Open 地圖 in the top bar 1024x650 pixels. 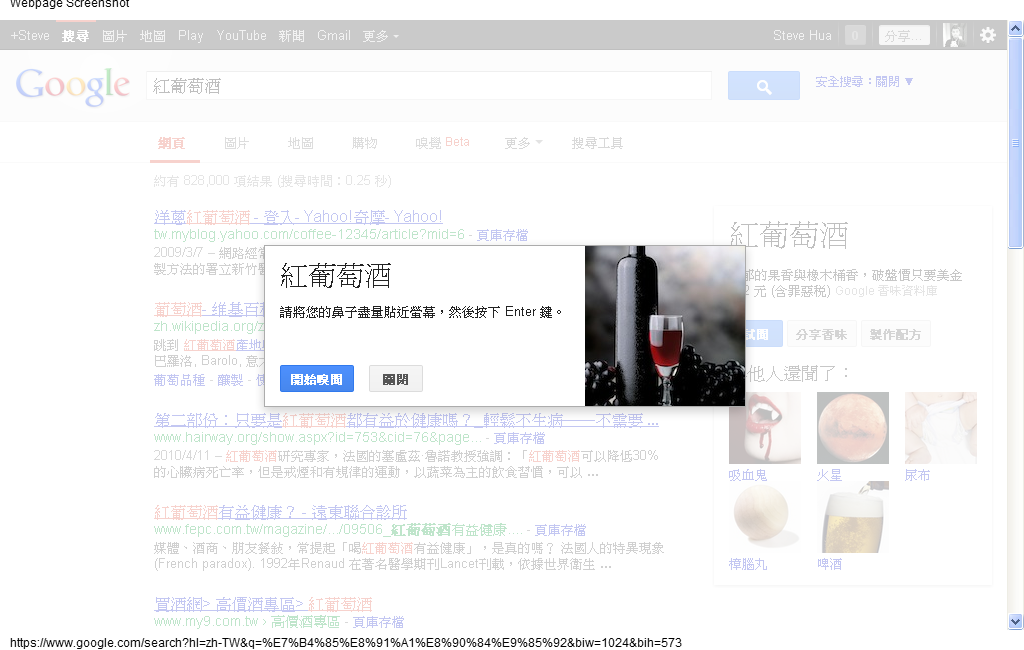click(x=152, y=36)
